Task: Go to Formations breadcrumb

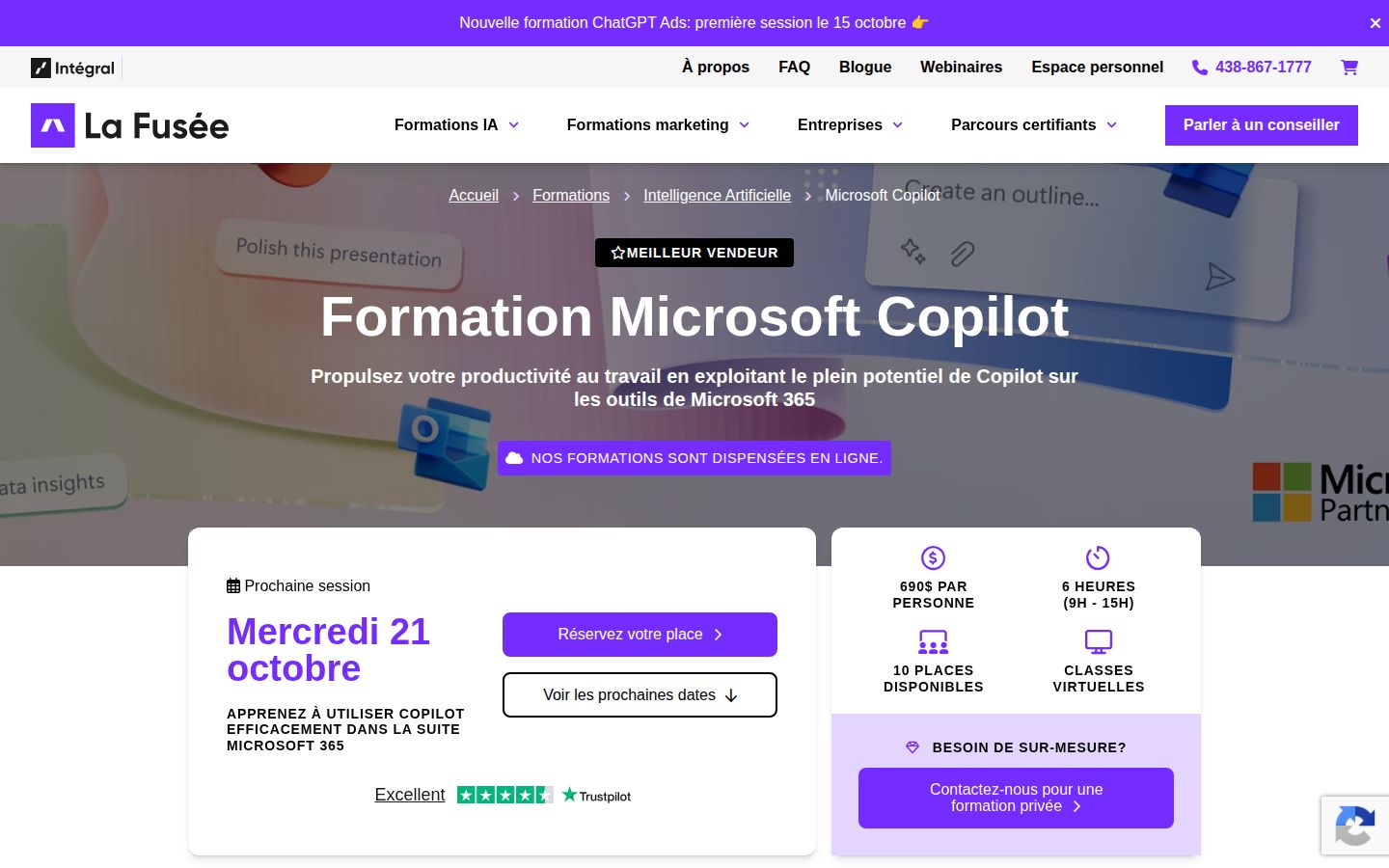Action: tap(571, 196)
